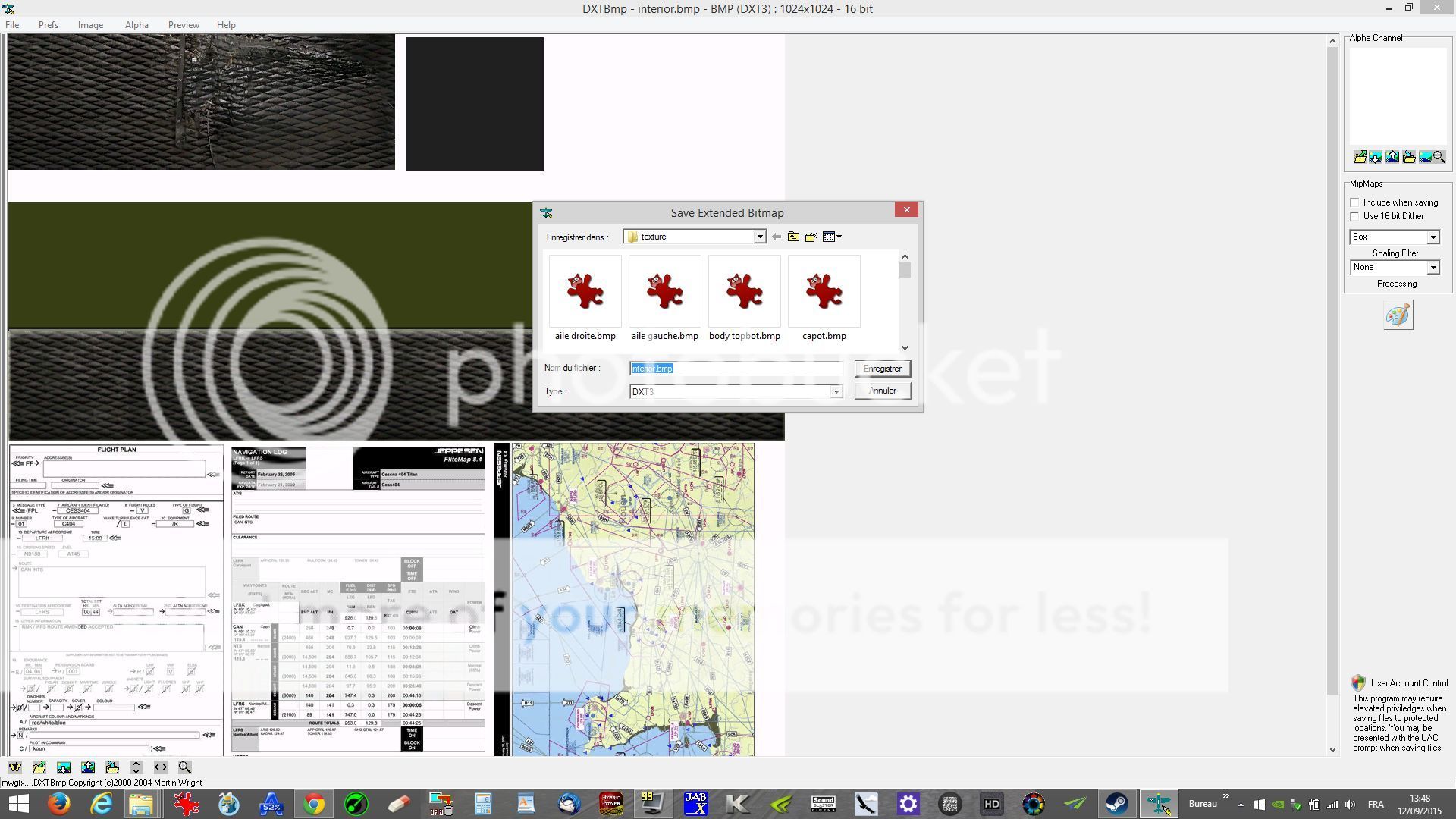
Task: Open the Windows Start button
Action: 18,804
